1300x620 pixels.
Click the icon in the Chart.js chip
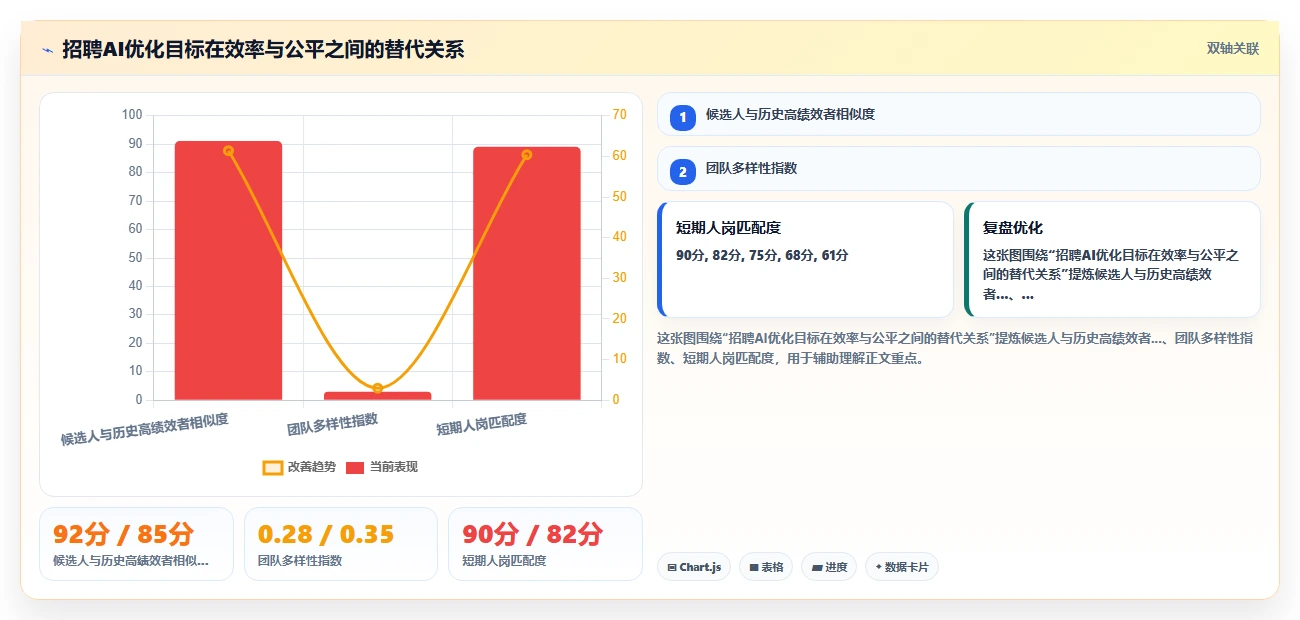coord(672,567)
